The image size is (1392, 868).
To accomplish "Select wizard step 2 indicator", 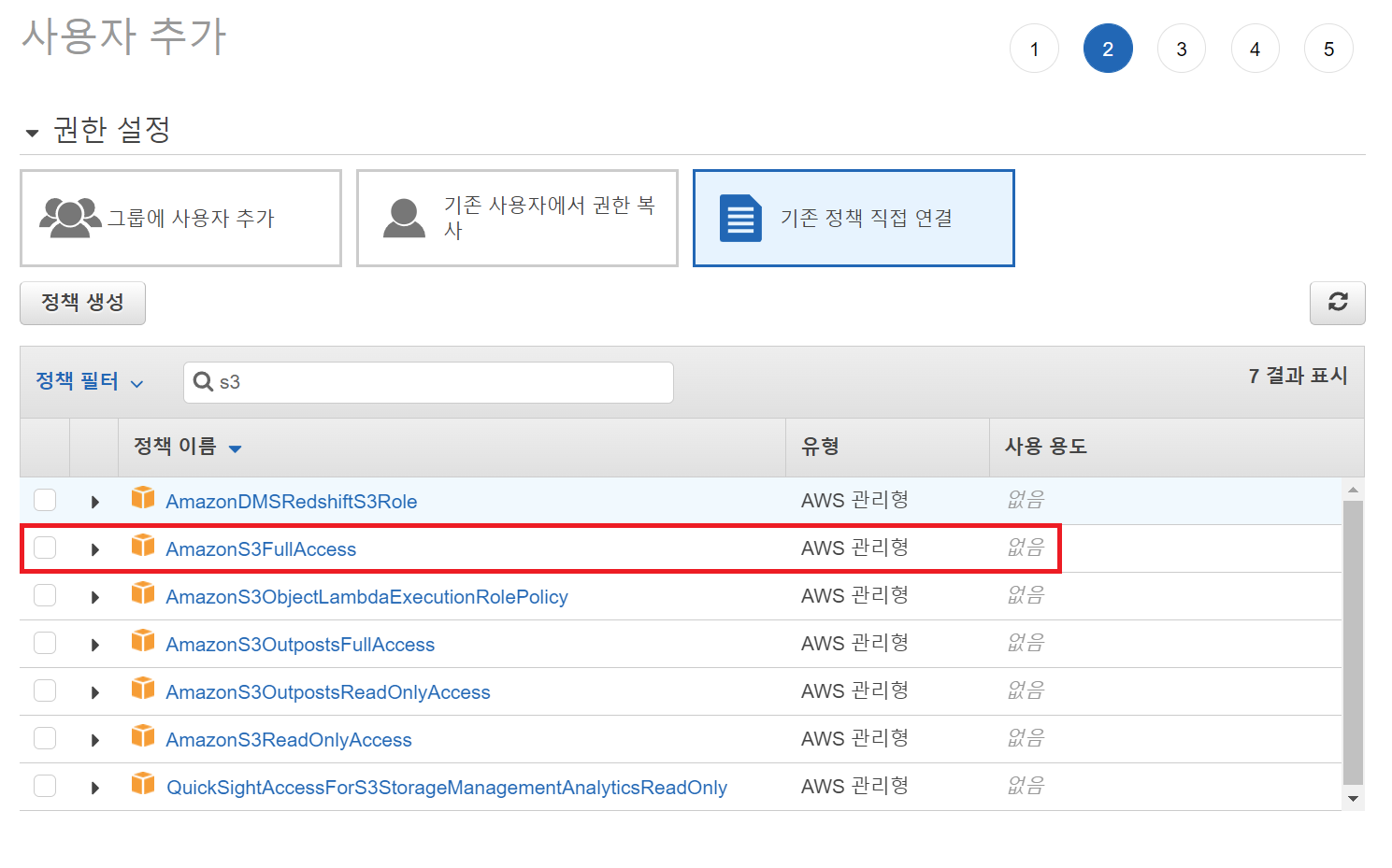I will (1108, 49).
